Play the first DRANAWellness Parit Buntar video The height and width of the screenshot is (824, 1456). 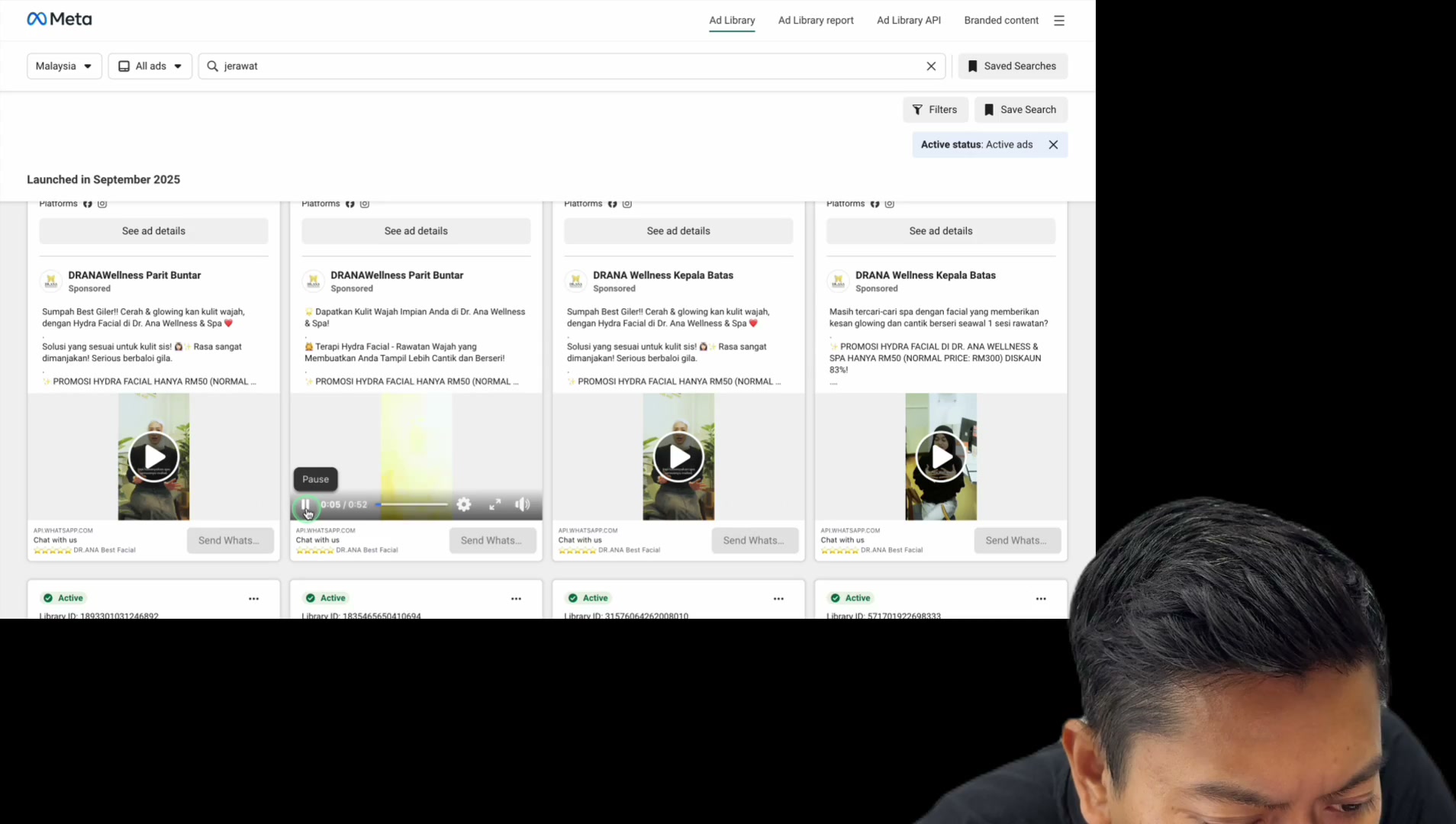coord(153,457)
